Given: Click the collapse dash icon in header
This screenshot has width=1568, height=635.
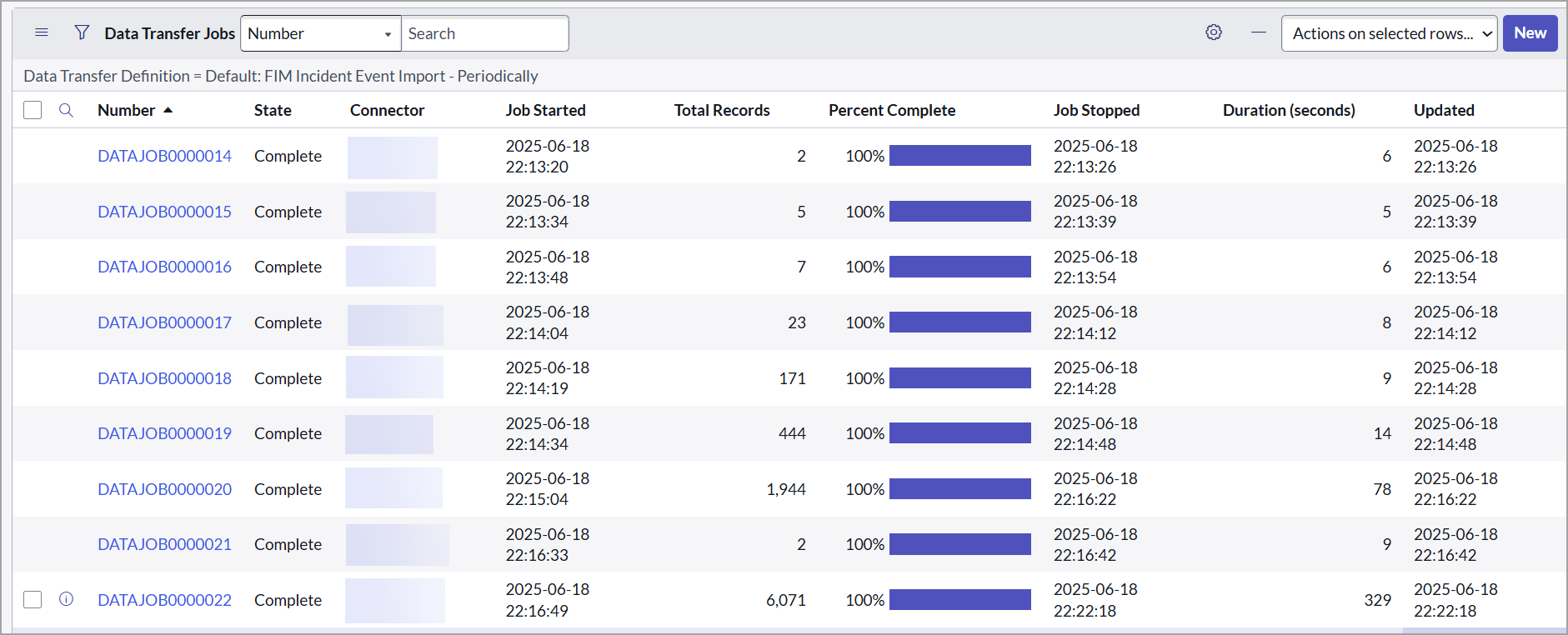Looking at the screenshot, I should (1259, 33).
